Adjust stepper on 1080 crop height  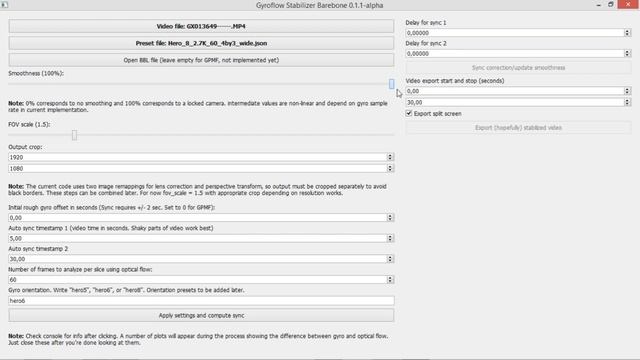click(390, 168)
